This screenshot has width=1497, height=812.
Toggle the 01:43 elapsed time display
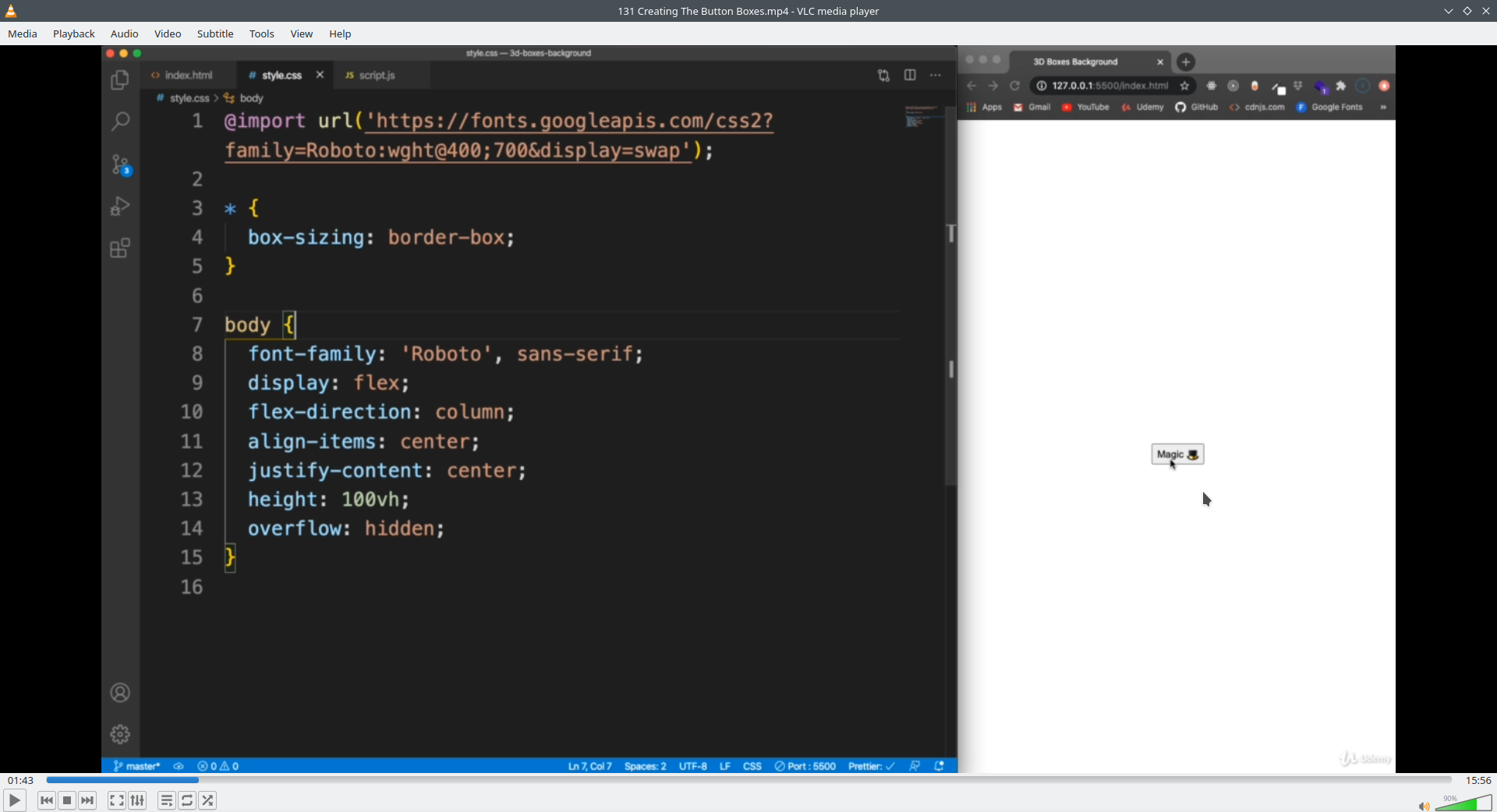(21, 780)
